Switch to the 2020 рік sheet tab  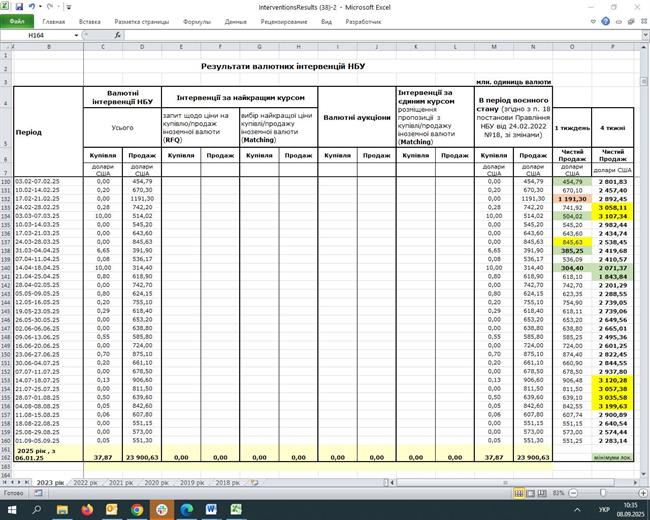tap(156, 483)
